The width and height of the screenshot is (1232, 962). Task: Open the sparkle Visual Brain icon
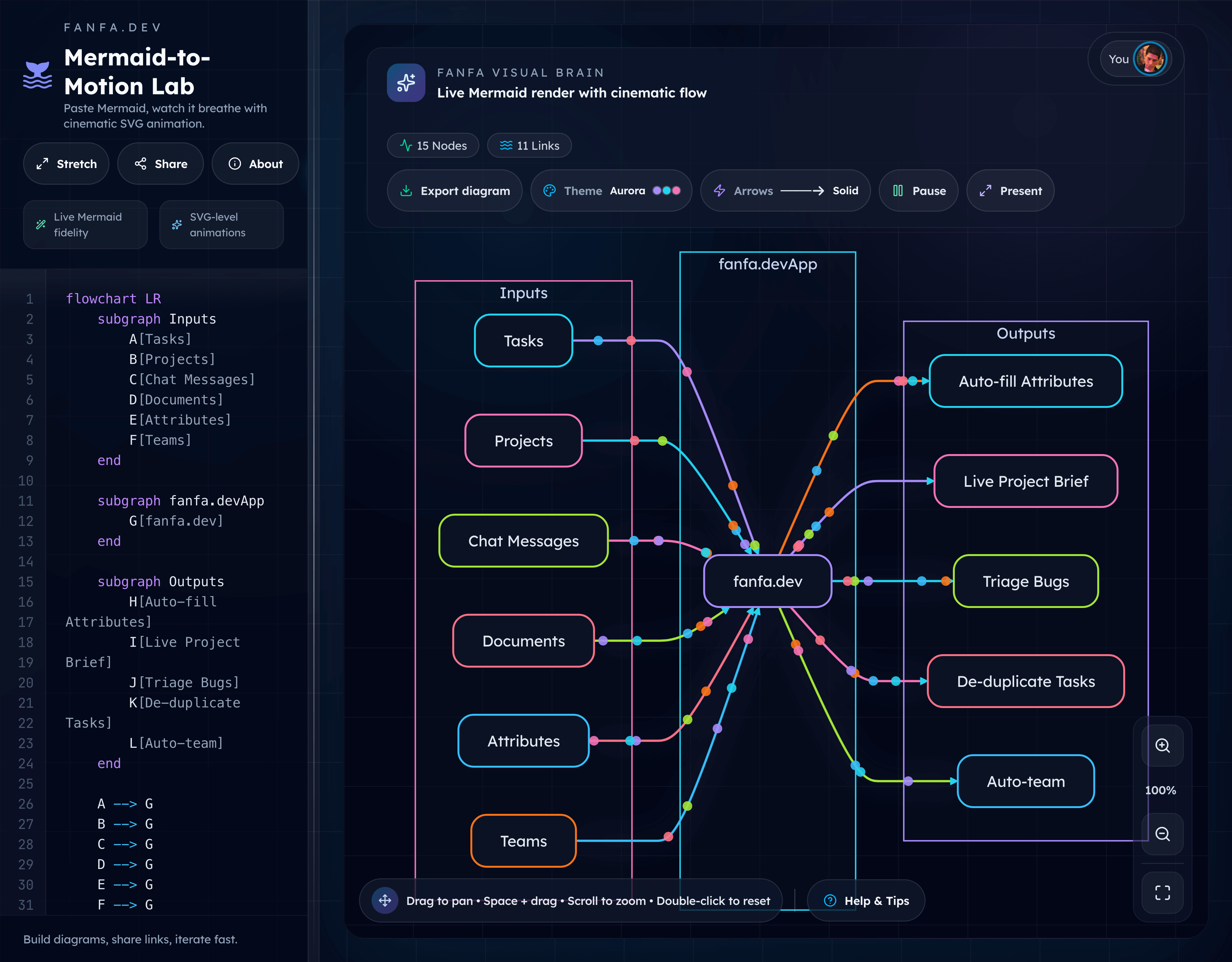(406, 83)
